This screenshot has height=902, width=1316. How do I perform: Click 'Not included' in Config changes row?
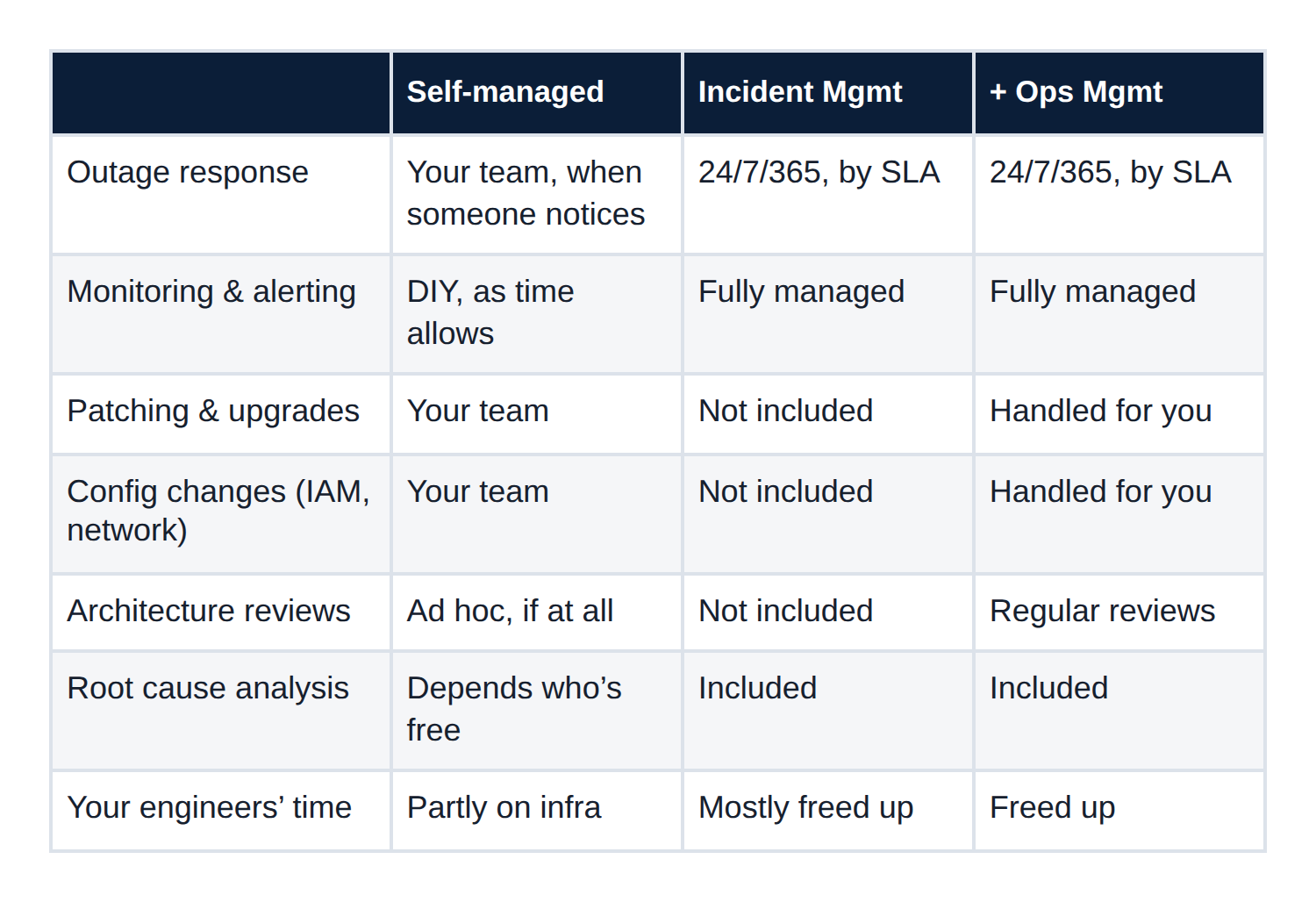coord(827,514)
